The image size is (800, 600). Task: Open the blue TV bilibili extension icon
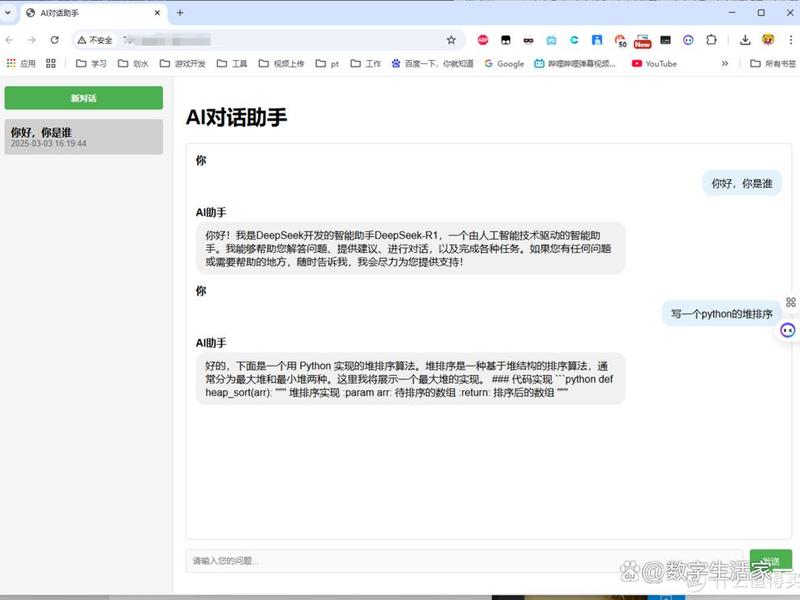552,40
